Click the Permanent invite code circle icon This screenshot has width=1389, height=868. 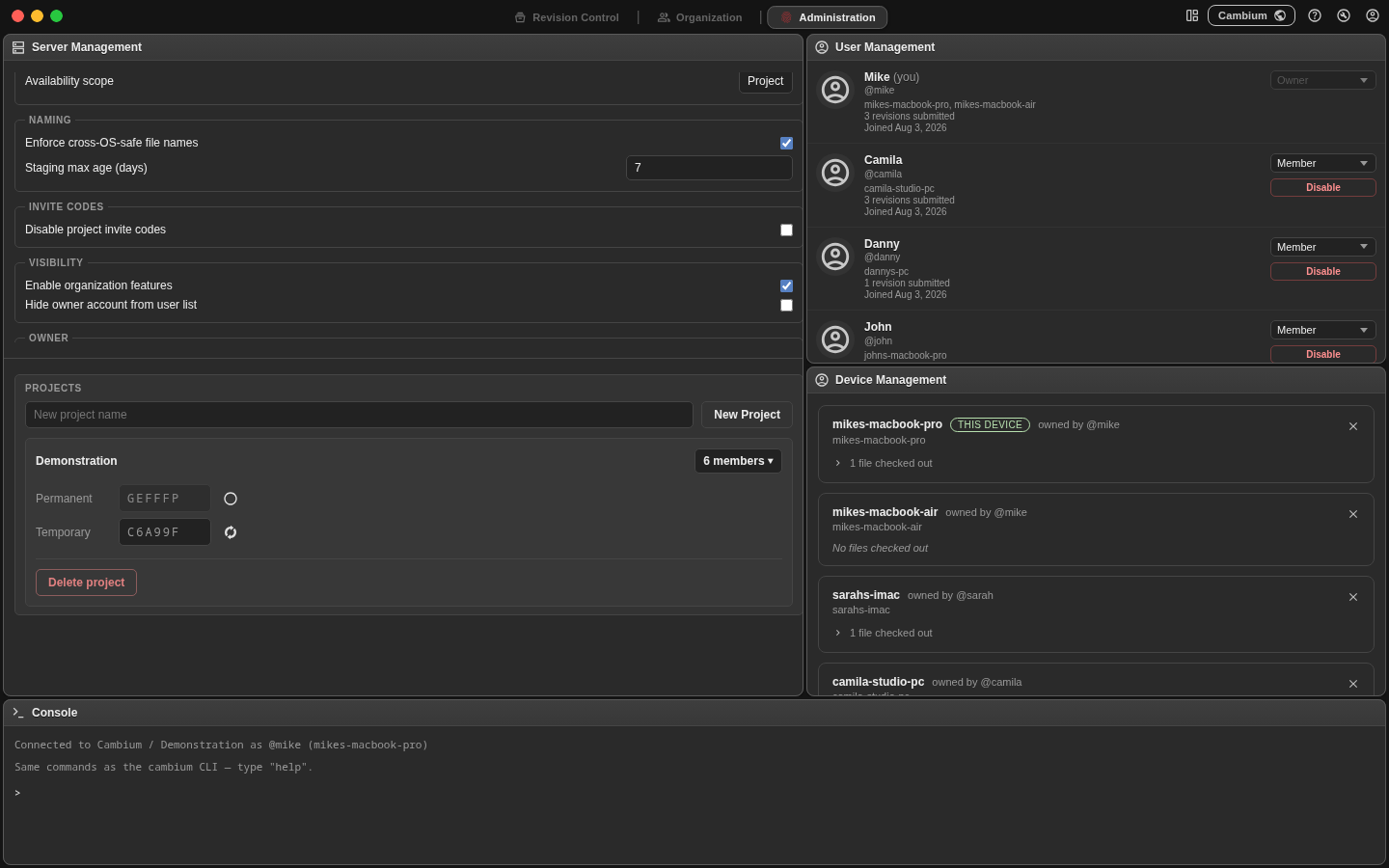tap(231, 499)
